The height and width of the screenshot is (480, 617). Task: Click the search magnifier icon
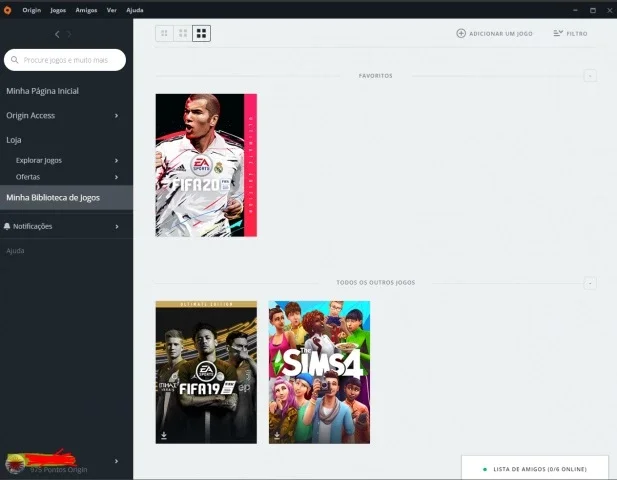pyautogui.click(x=15, y=60)
